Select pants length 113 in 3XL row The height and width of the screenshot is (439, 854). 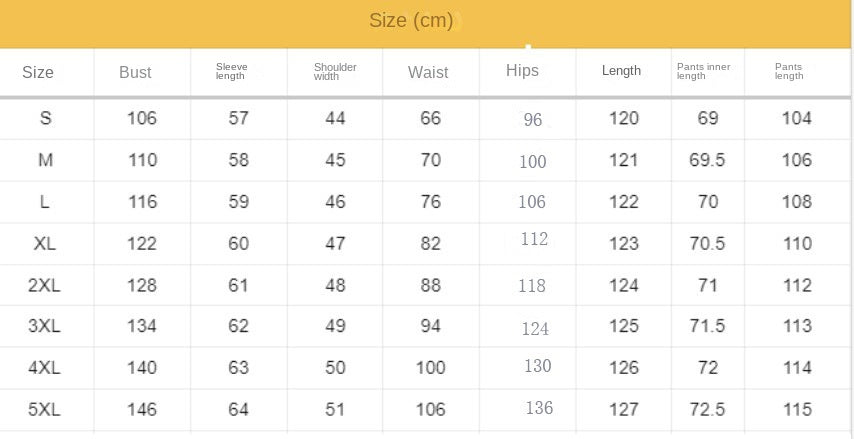tap(797, 326)
